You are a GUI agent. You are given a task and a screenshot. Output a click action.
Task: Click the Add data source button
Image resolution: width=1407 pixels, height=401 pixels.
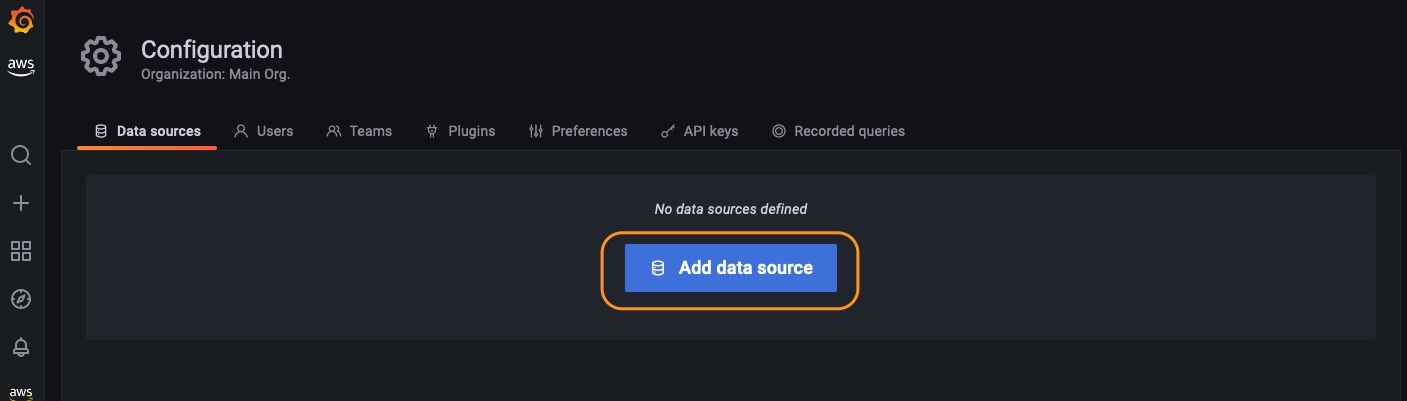[730, 268]
